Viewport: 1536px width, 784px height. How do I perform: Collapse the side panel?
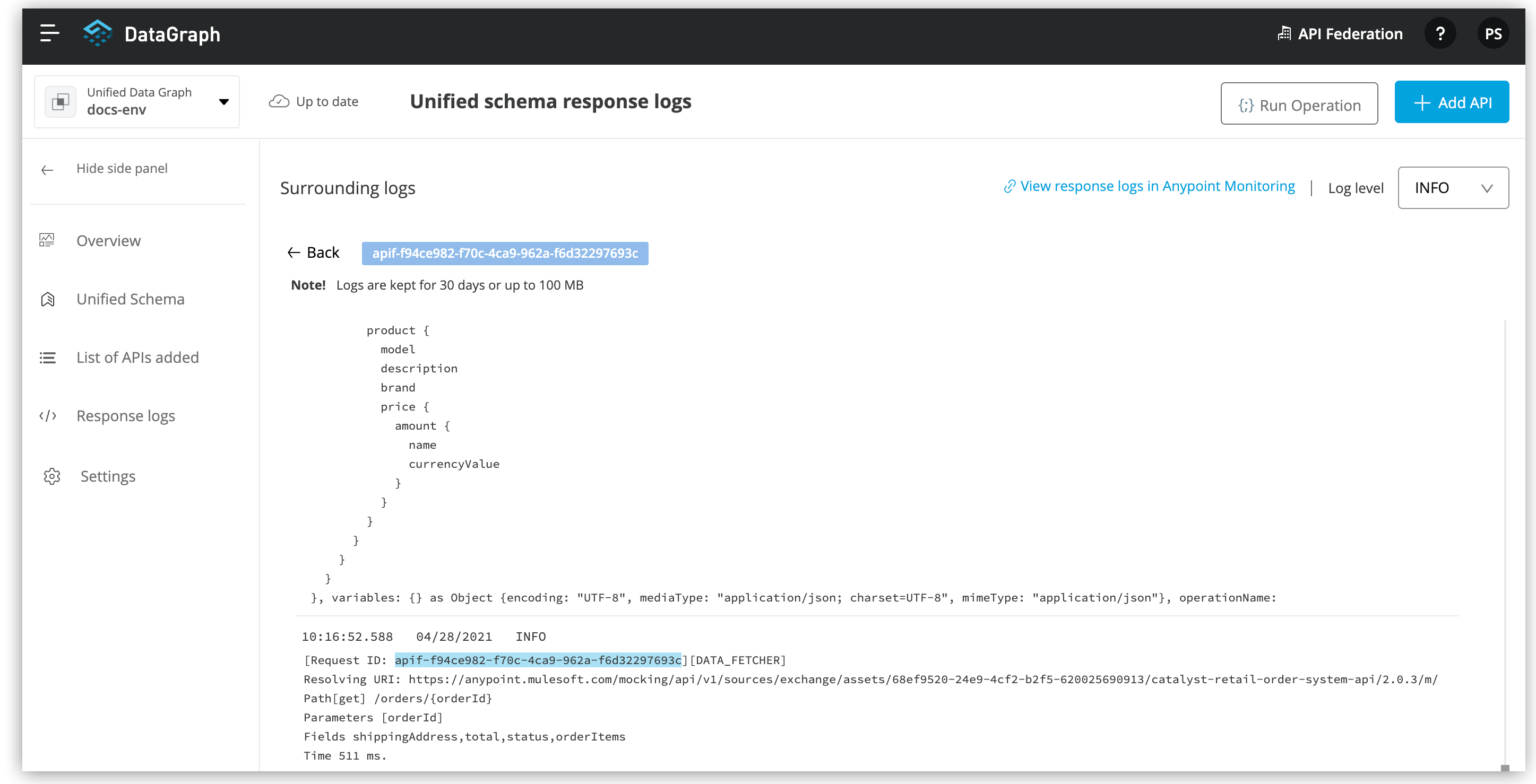(122, 169)
